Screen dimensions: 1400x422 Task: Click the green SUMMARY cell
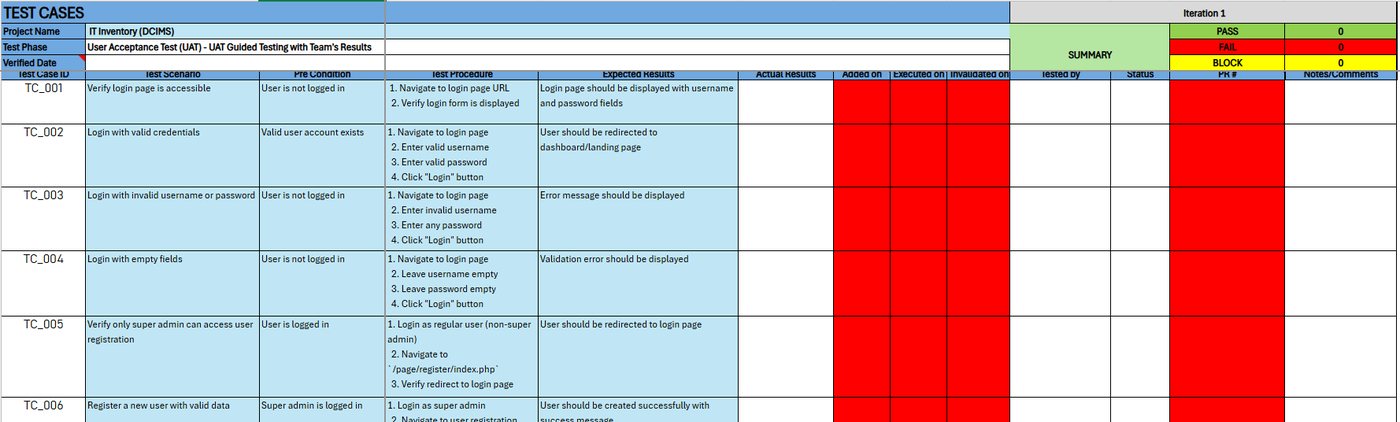point(1089,55)
